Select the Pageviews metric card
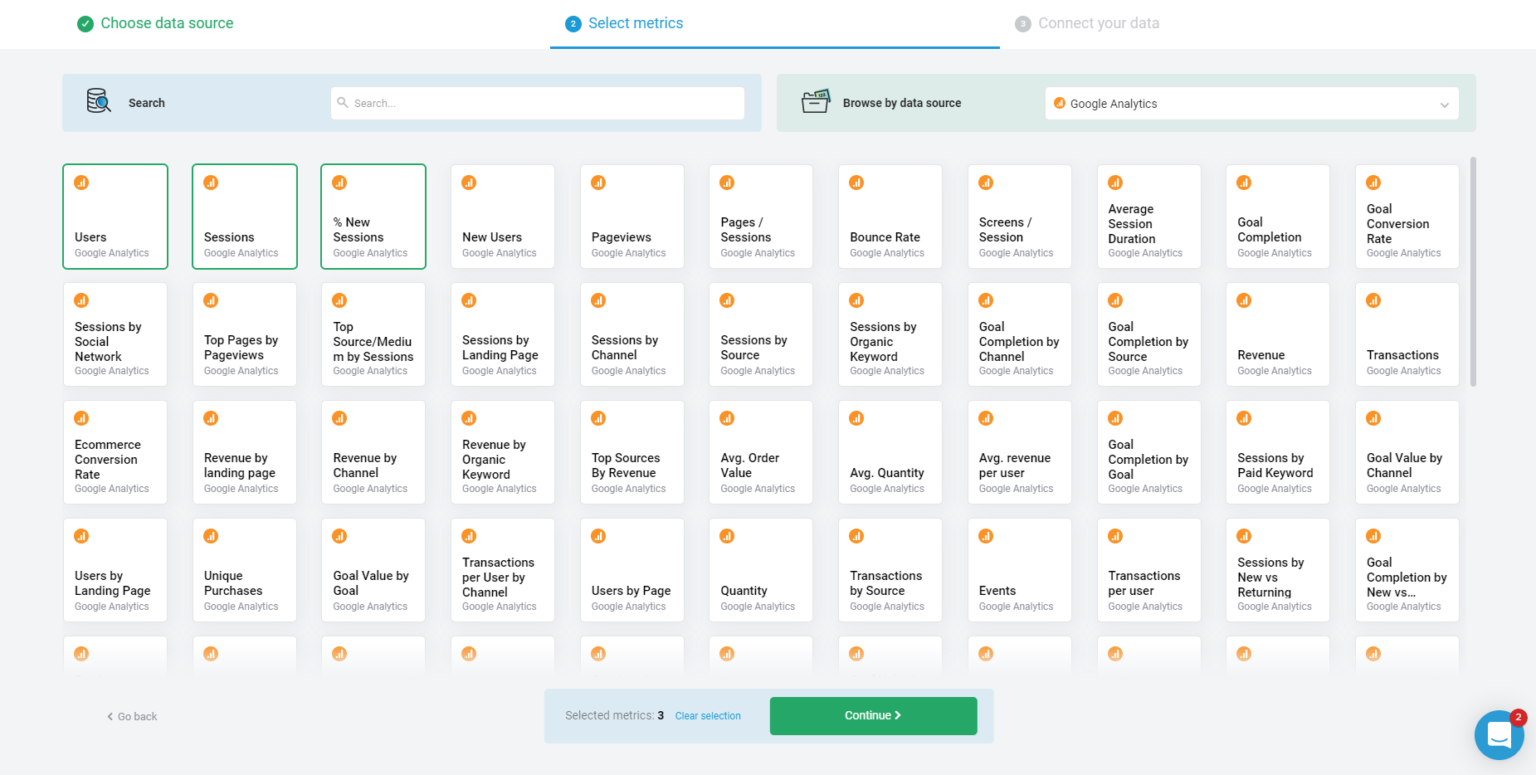This screenshot has height=775, width=1536. tap(631, 216)
